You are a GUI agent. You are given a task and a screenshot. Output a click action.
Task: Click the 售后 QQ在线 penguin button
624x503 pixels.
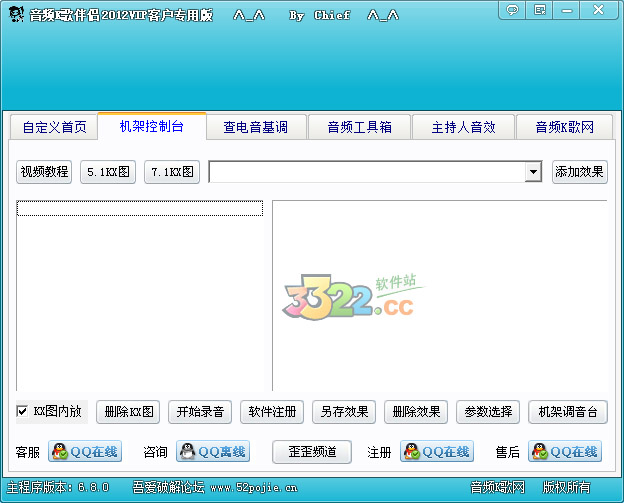point(565,451)
